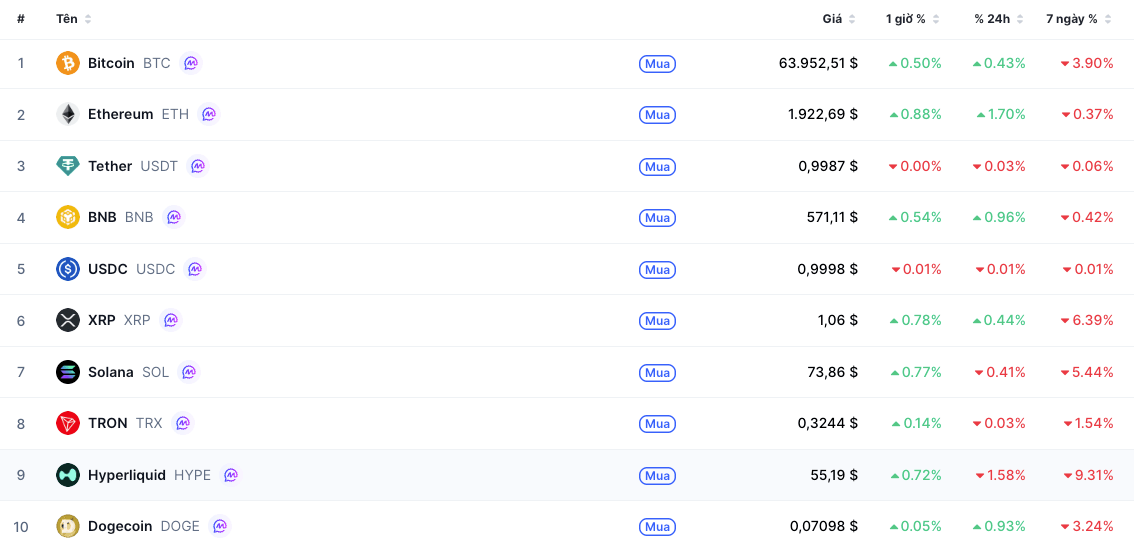This screenshot has width=1134, height=552.
Task: Click the 6.39% seven-day change
Action: coord(1087,320)
